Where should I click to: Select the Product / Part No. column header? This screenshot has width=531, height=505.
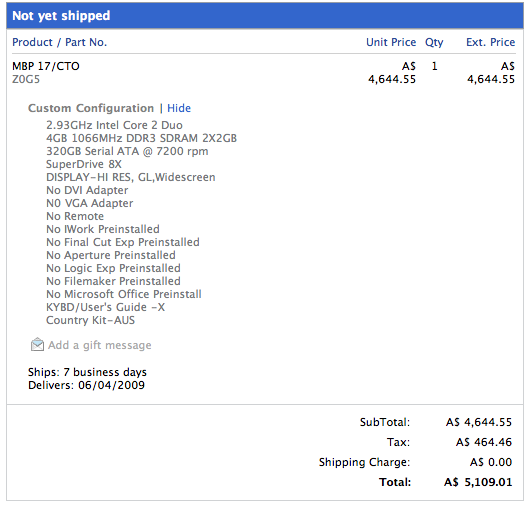pos(60,42)
